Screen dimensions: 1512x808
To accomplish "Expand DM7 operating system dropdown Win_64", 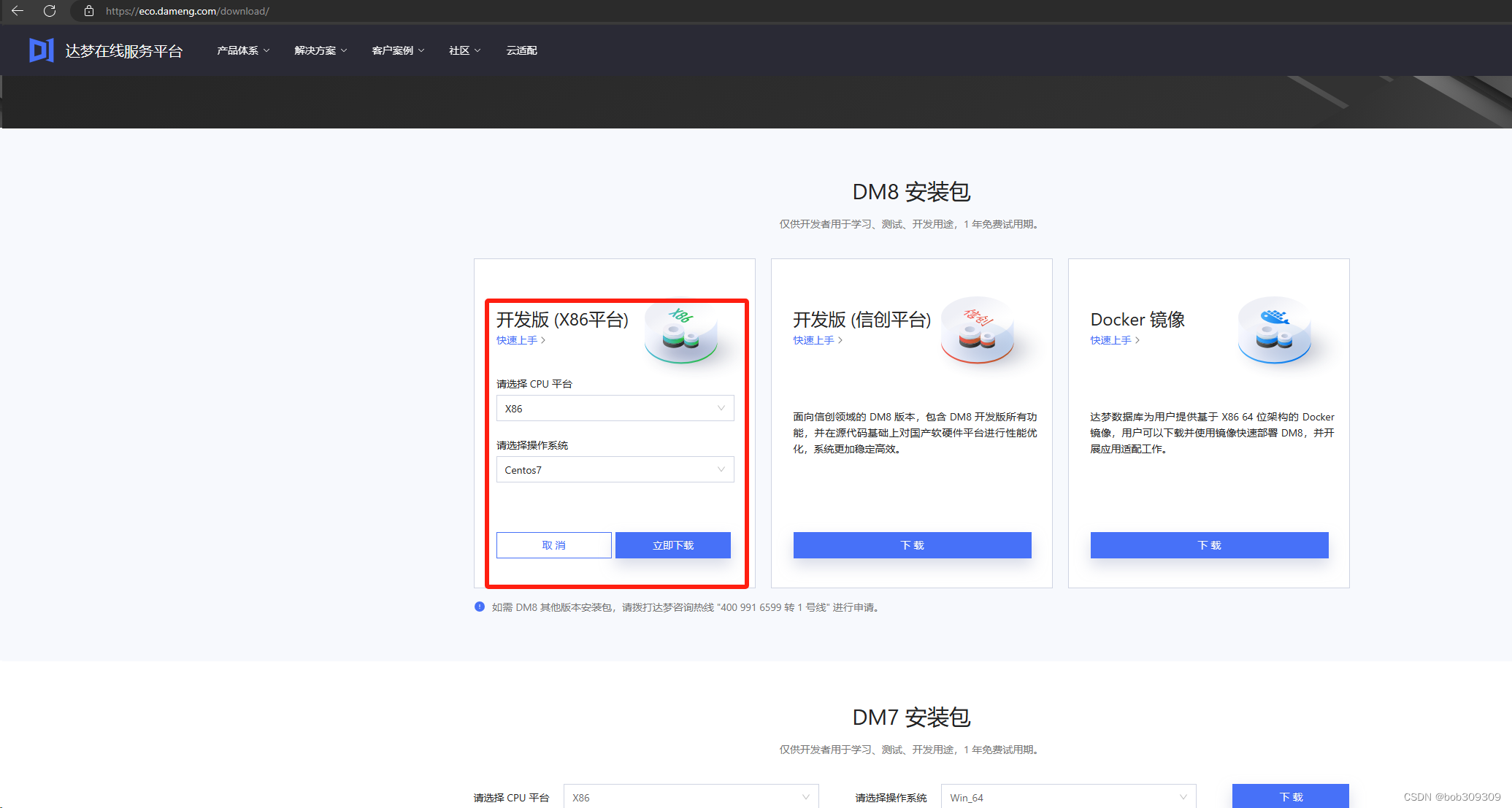I will point(1068,797).
